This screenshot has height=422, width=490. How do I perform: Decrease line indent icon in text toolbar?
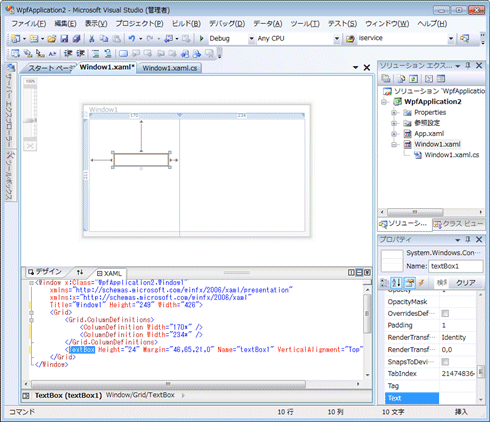tap(68, 53)
